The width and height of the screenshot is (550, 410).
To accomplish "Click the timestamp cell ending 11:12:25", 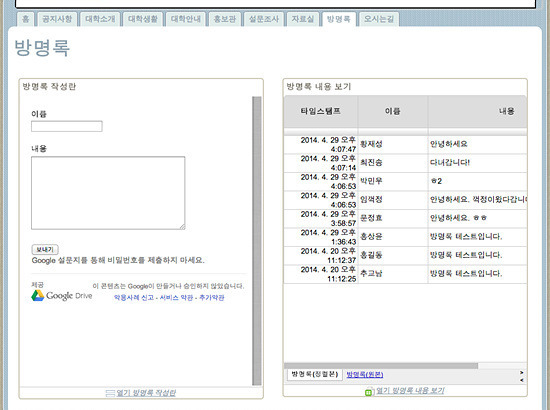I will pos(321,274).
